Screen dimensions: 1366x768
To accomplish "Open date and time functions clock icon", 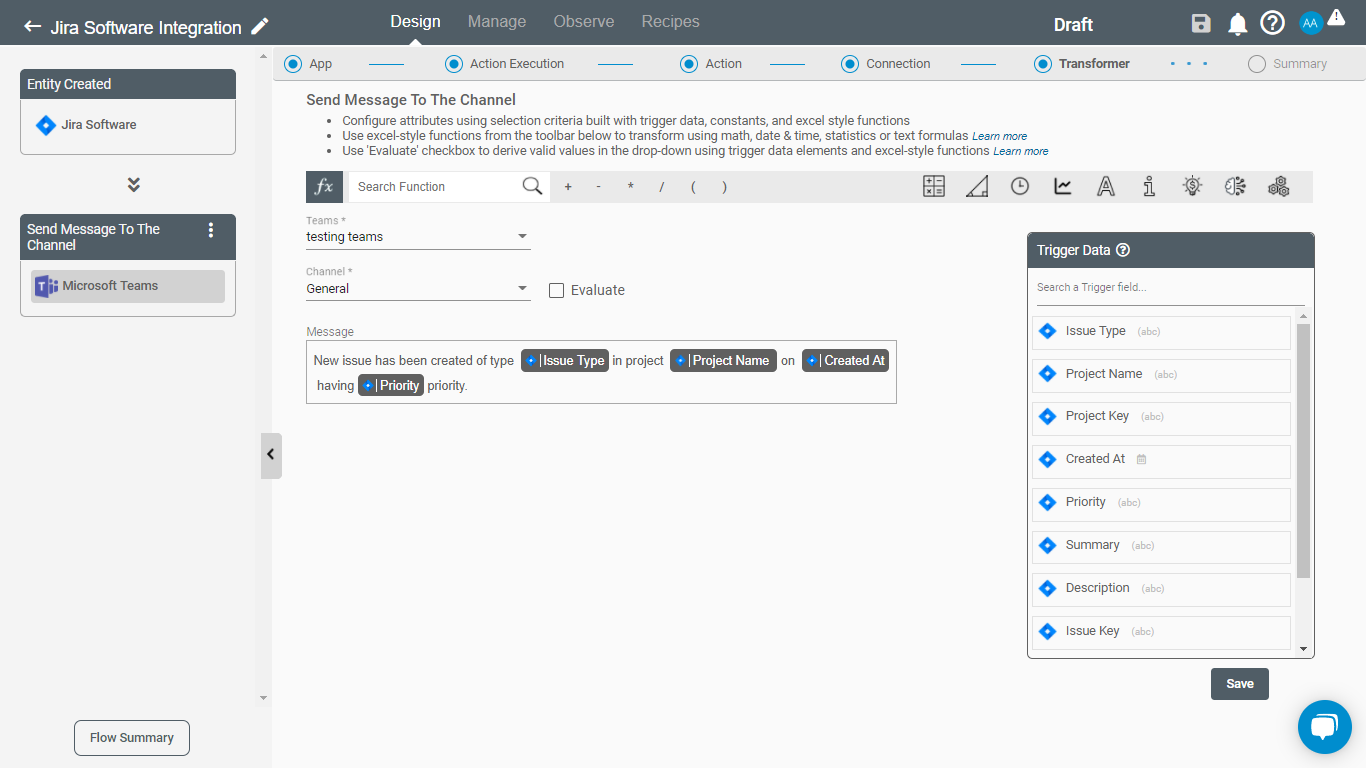I will [x=1020, y=186].
